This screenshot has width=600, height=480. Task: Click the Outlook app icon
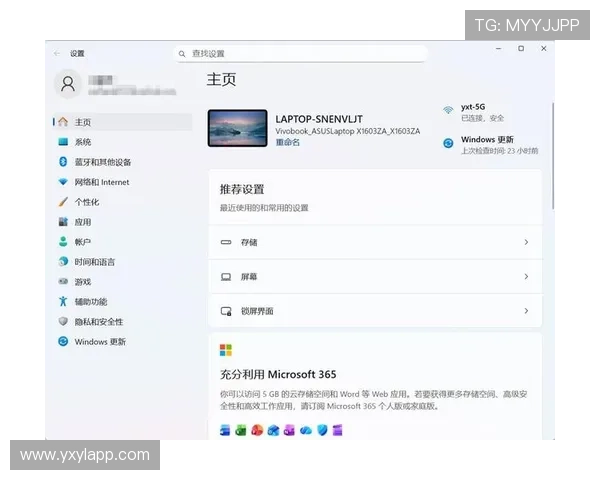click(x=273, y=430)
